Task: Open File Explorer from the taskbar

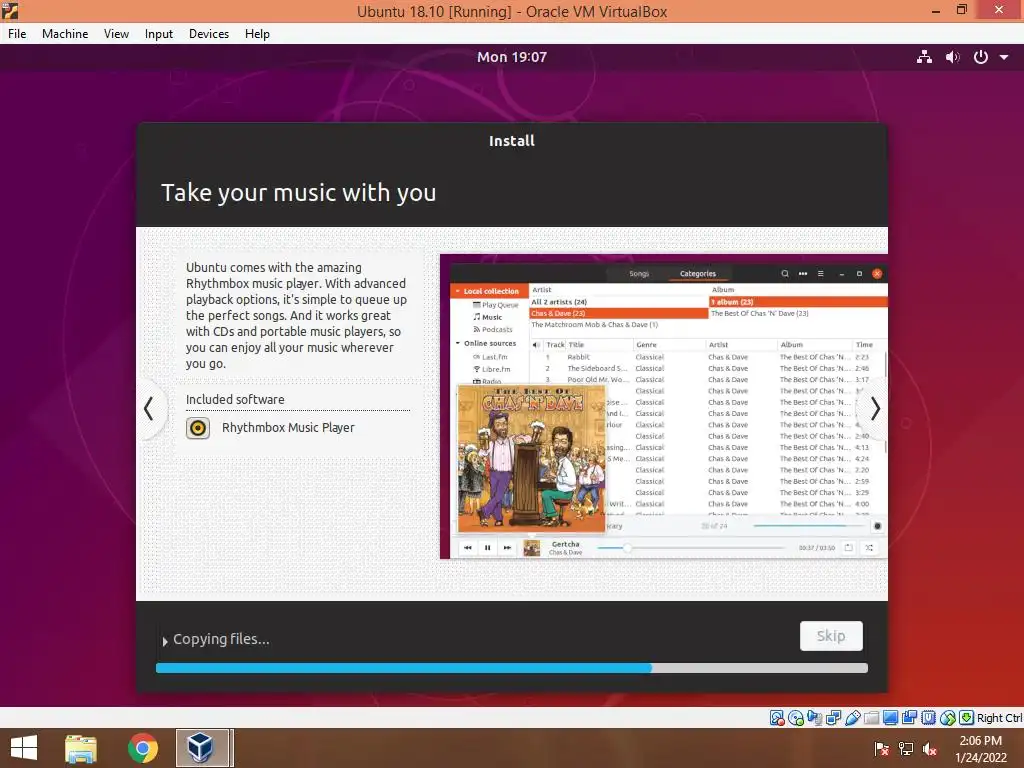Action: (x=81, y=748)
